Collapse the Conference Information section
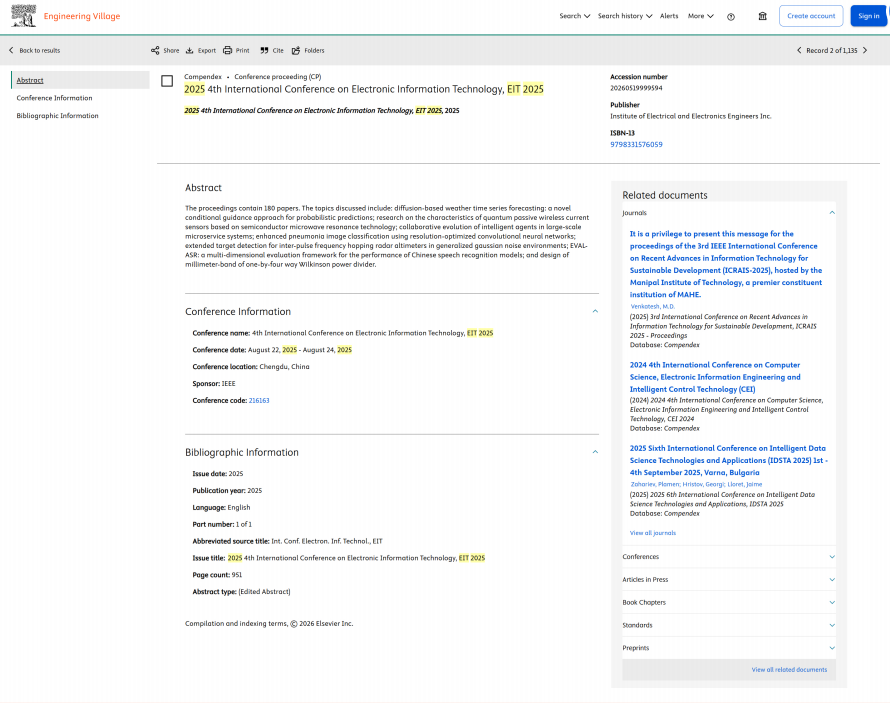 point(595,311)
